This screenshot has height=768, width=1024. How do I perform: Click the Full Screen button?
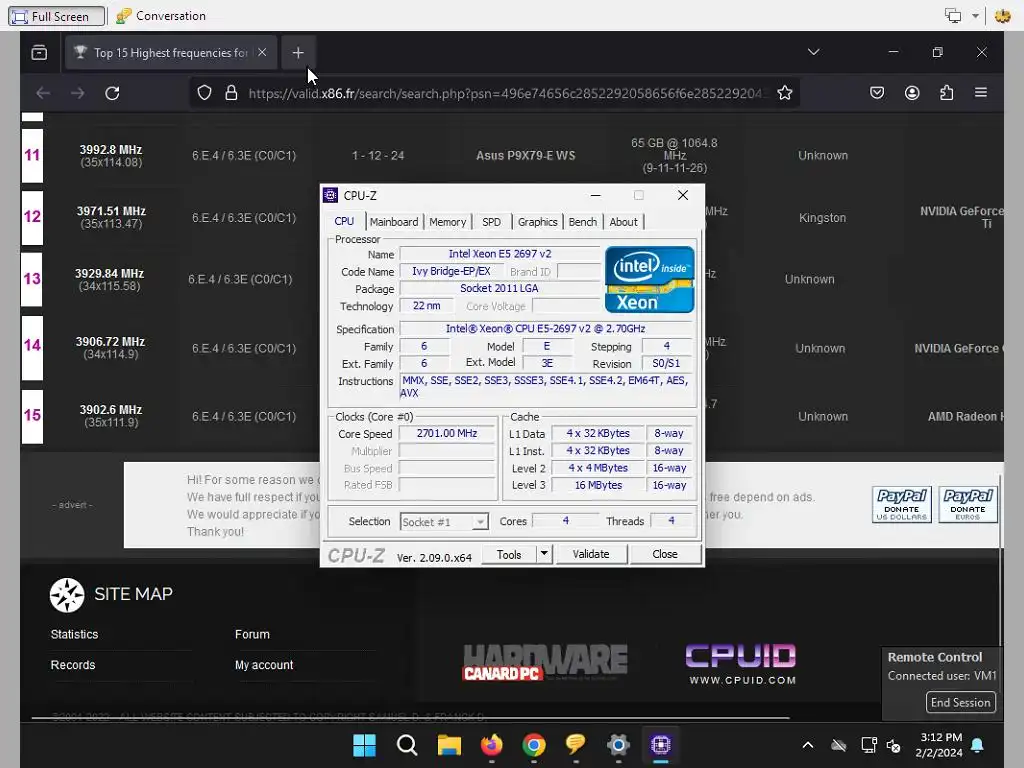[56, 16]
